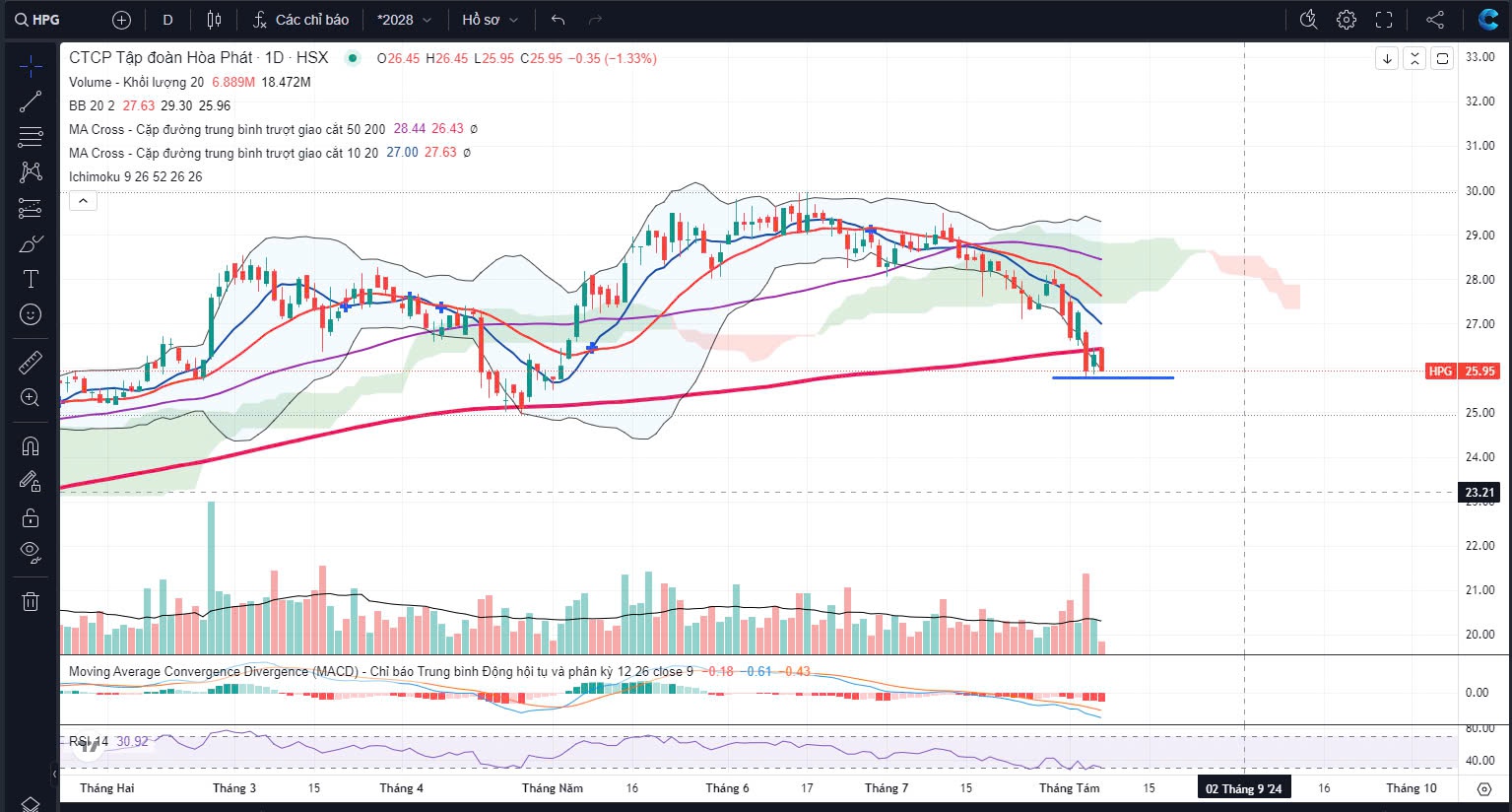Select the Ichimoku 9 26 52 26 26 legend

pyautogui.click(x=136, y=176)
